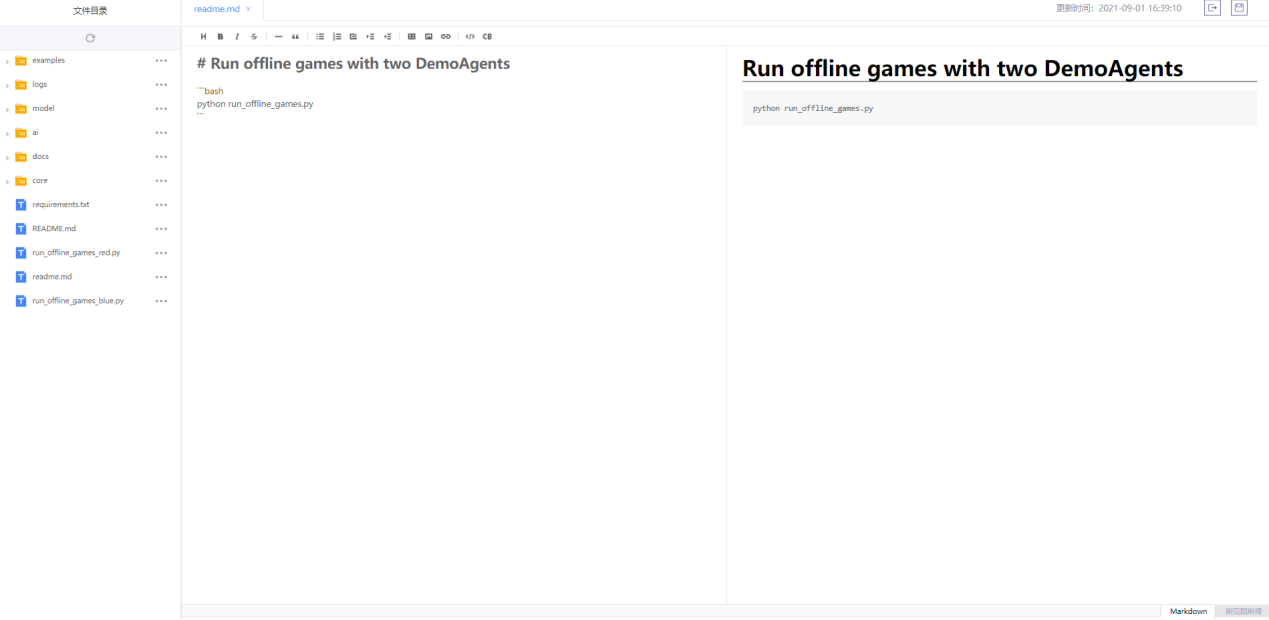Screen dimensions: 1269x620
Task: Insert a hyperlink via link icon
Action: 446,36
